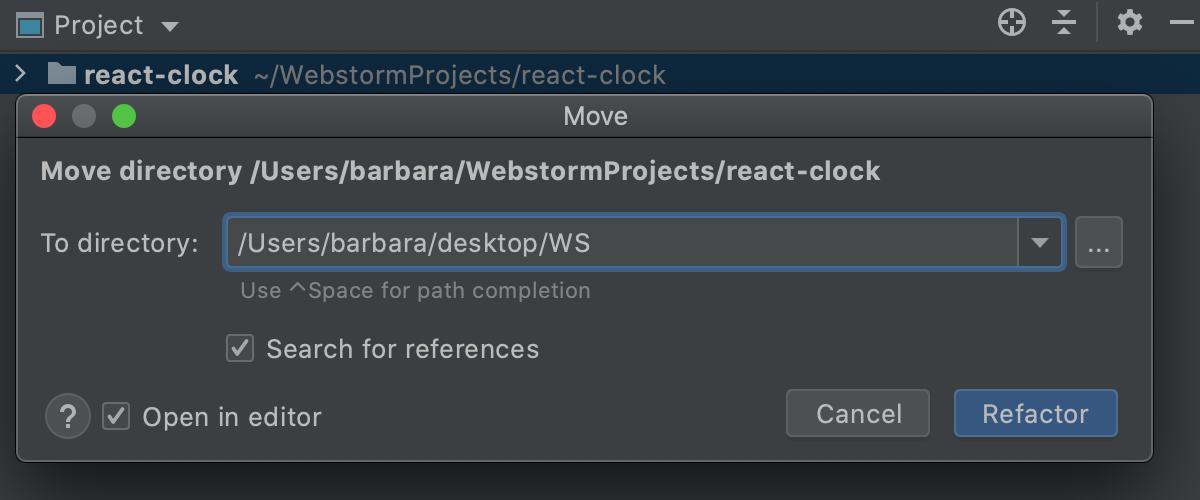This screenshot has width=1200, height=500.
Task: Click the Project view window icon
Action: (x=30, y=24)
